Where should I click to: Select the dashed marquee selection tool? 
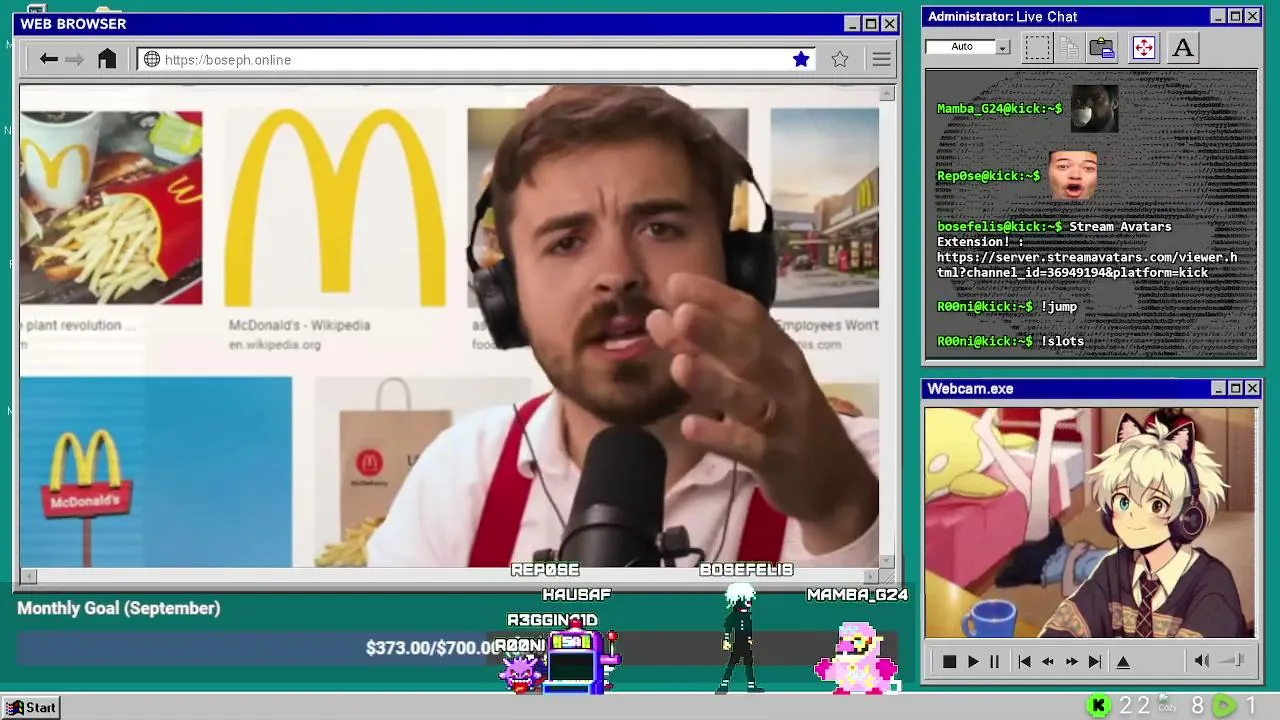(1037, 47)
